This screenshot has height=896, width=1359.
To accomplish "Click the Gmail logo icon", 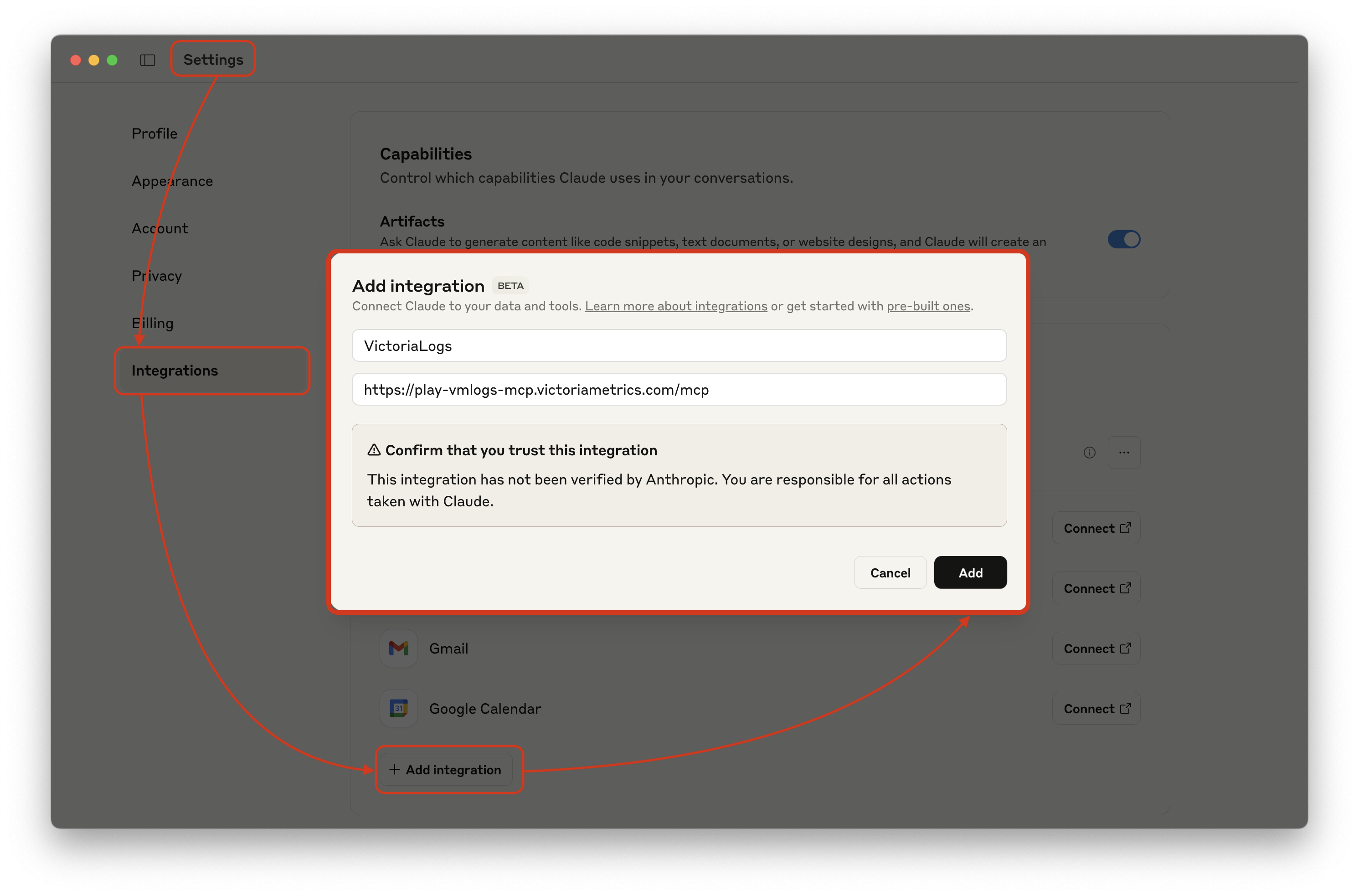I will coord(398,648).
